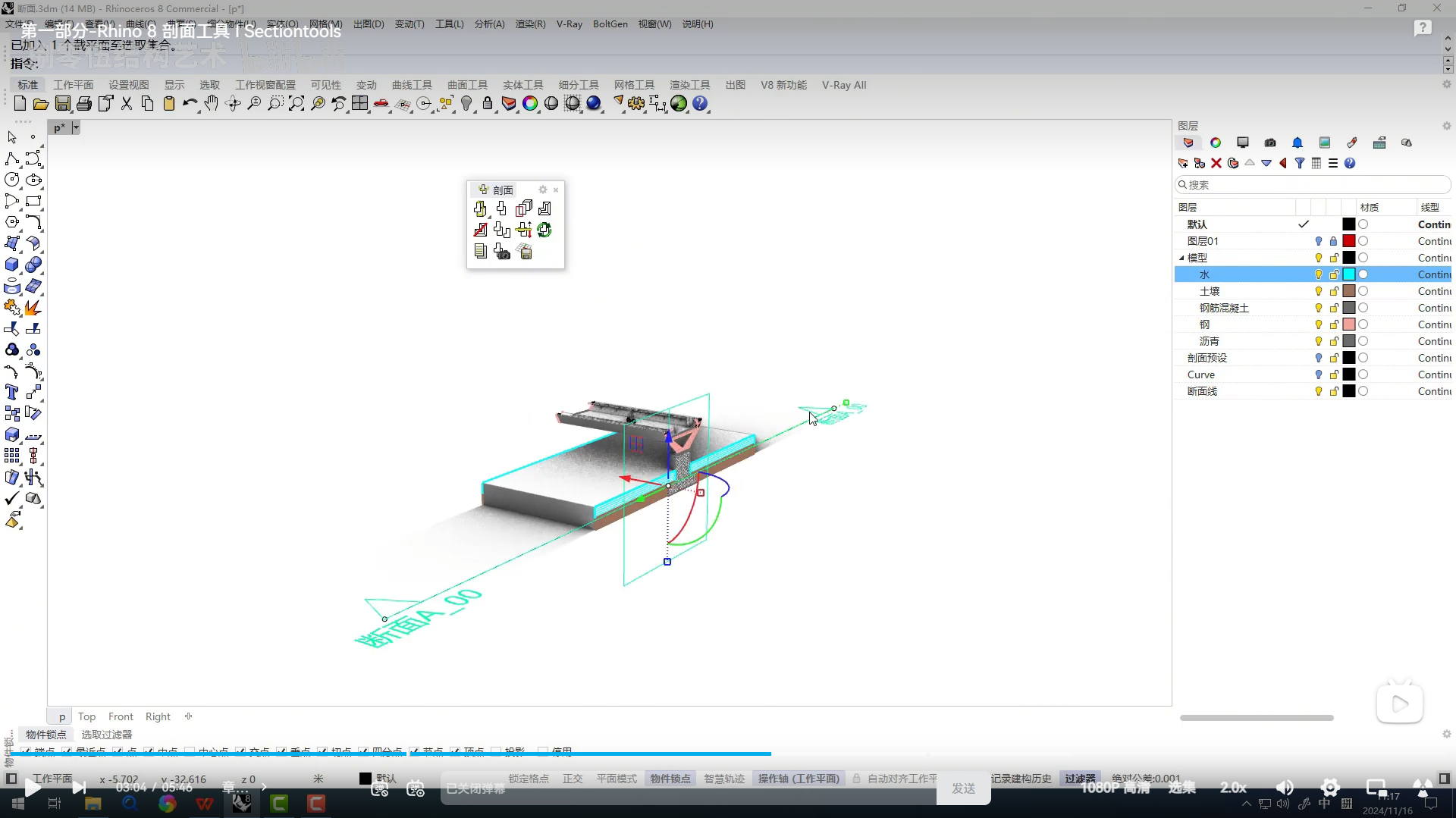Screen dimensions: 1456x818
Task: Click the layer filter funnel icon
Action: coord(1300,163)
